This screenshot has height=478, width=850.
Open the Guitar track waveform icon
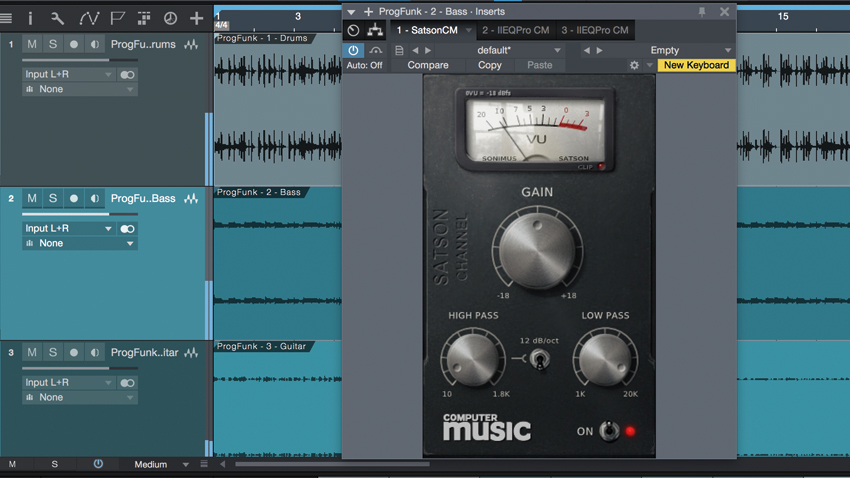pyautogui.click(x=191, y=352)
